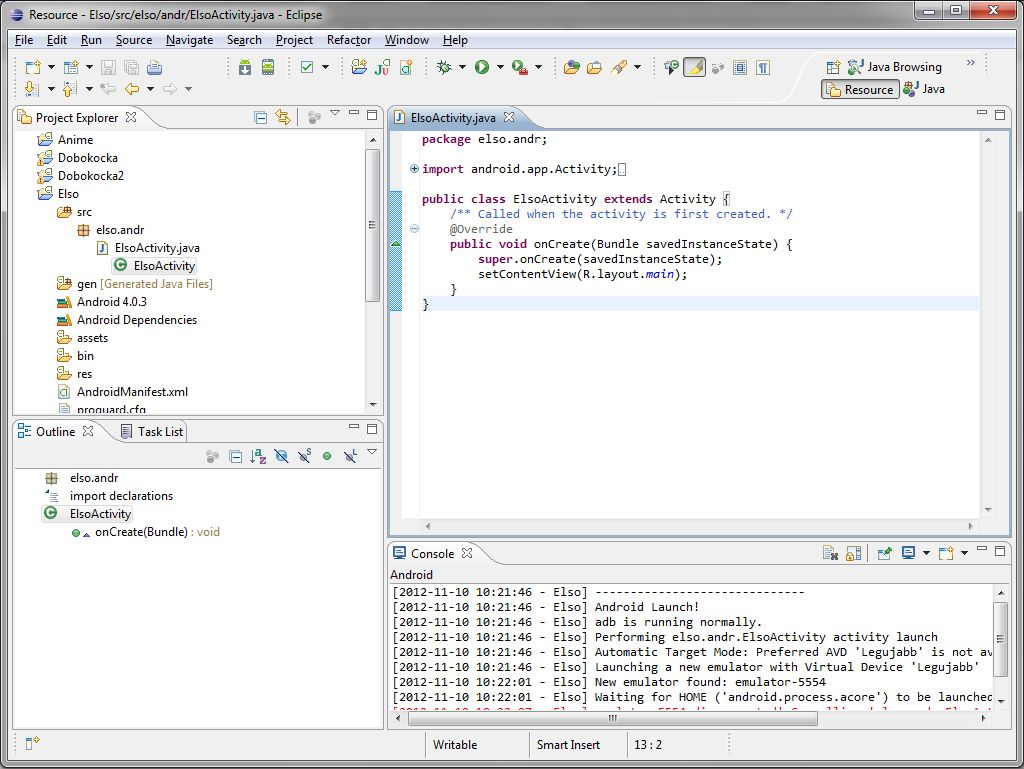Toggle Hide Static Fields and Methods
The image size is (1024, 769).
point(304,456)
